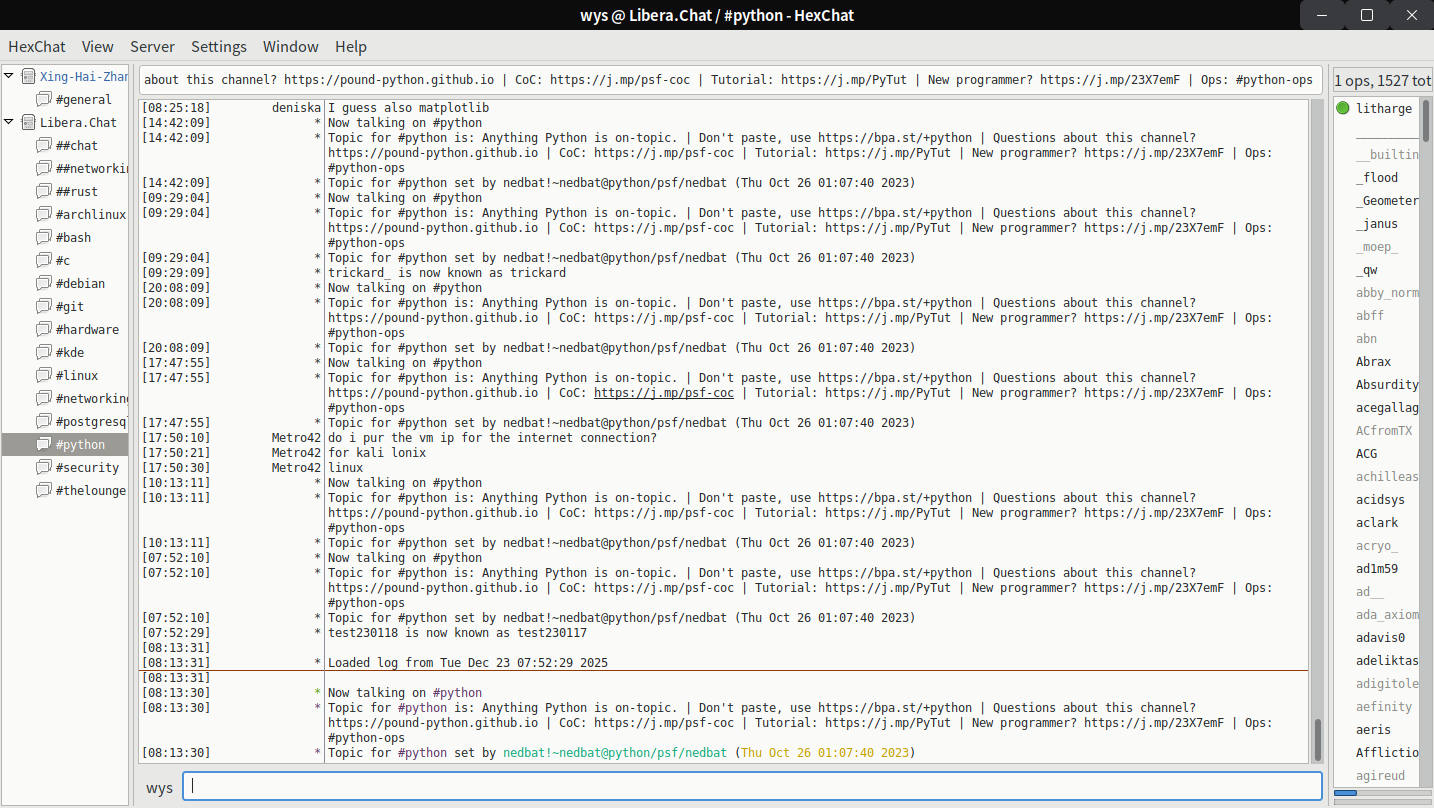Screen dimensions: 1434x808
Task: Open the Window menu
Action: point(290,47)
